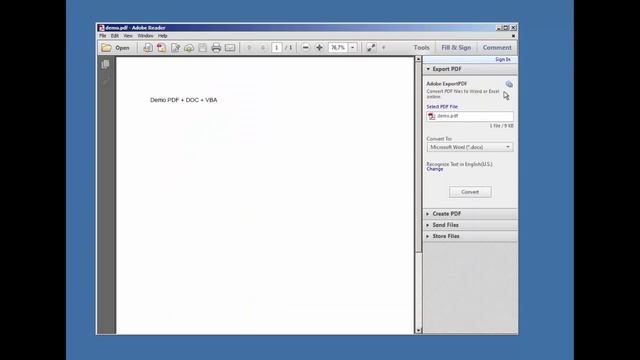Open the Convert To format dropdown
This screenshot has height=360, width=640.
470,147
